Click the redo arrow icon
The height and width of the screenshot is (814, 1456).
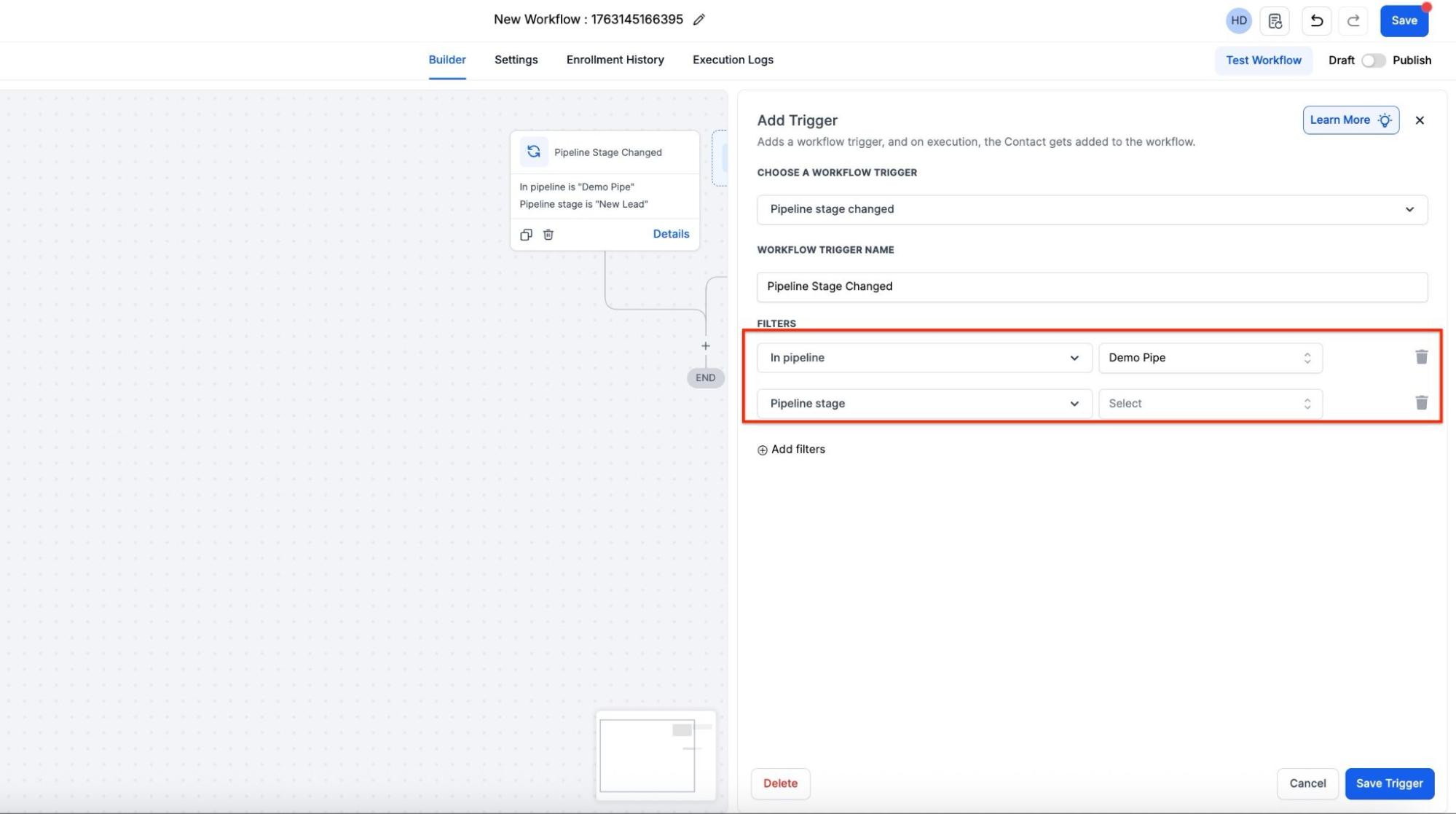pyautogui.click(x=1353, y=20)
